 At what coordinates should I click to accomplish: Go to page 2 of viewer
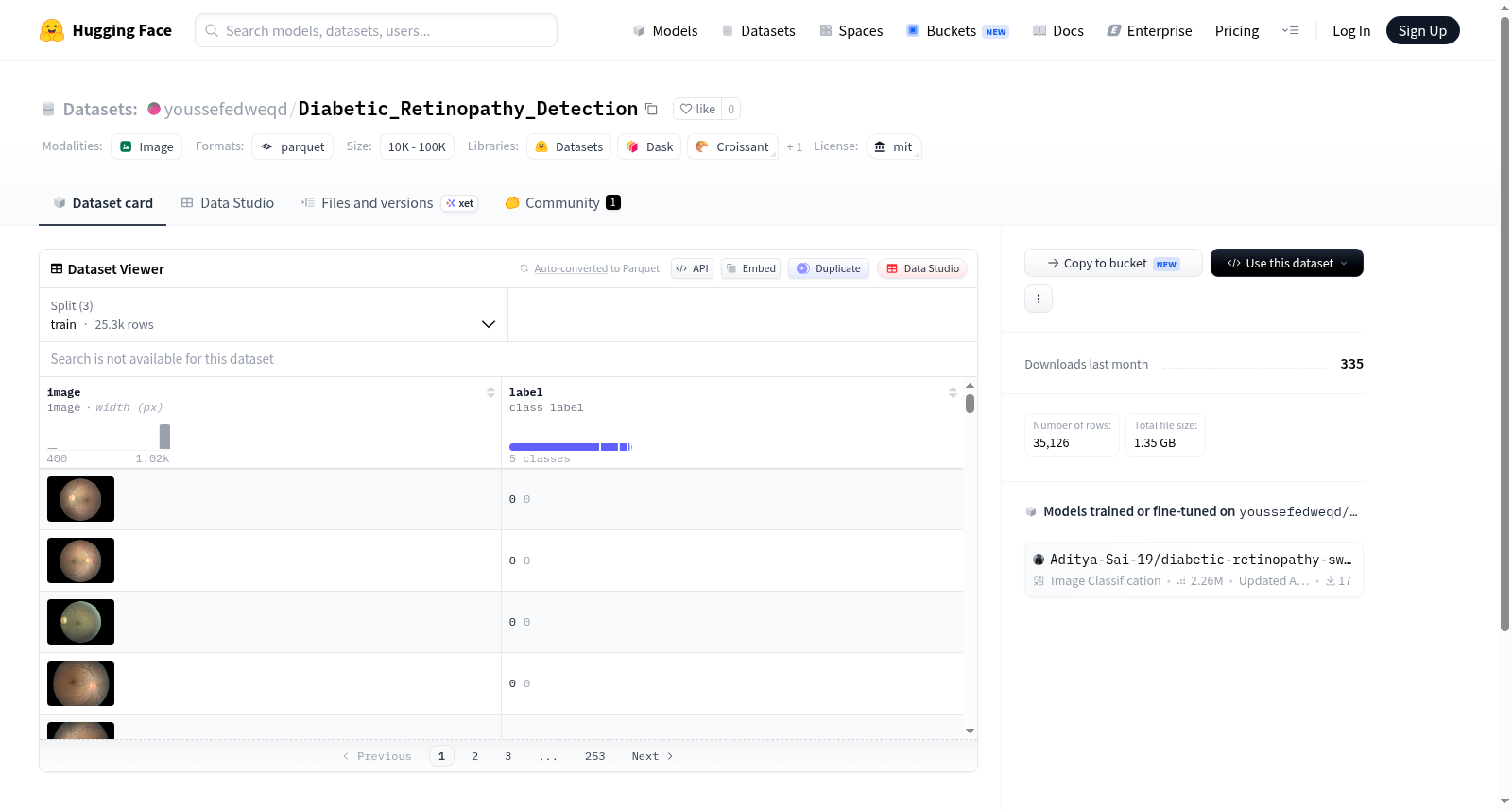[x=474, y=756]
